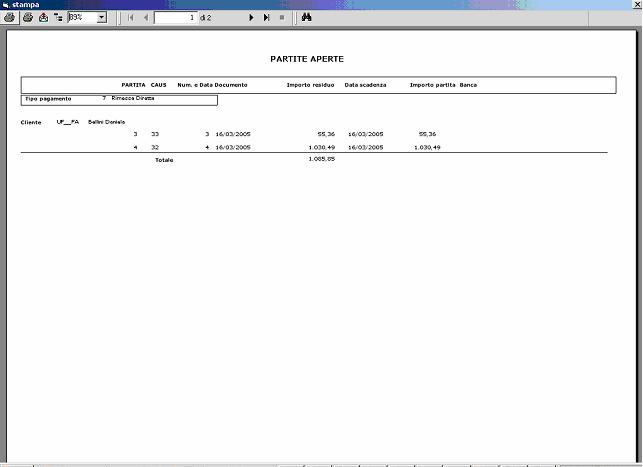
Task: Click causale code 32
Action: tap(155, 147)
